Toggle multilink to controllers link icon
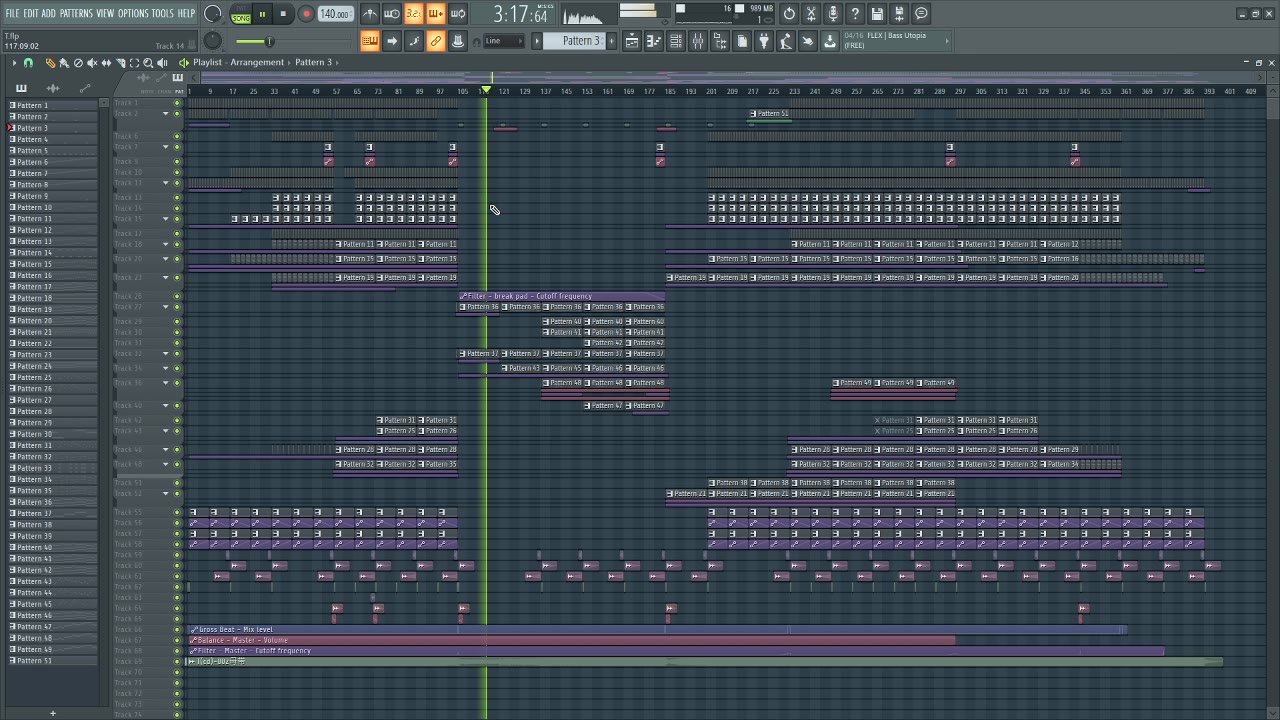Image resolution: width=1280 pixels, height=720 pixels. pos(436,41)
